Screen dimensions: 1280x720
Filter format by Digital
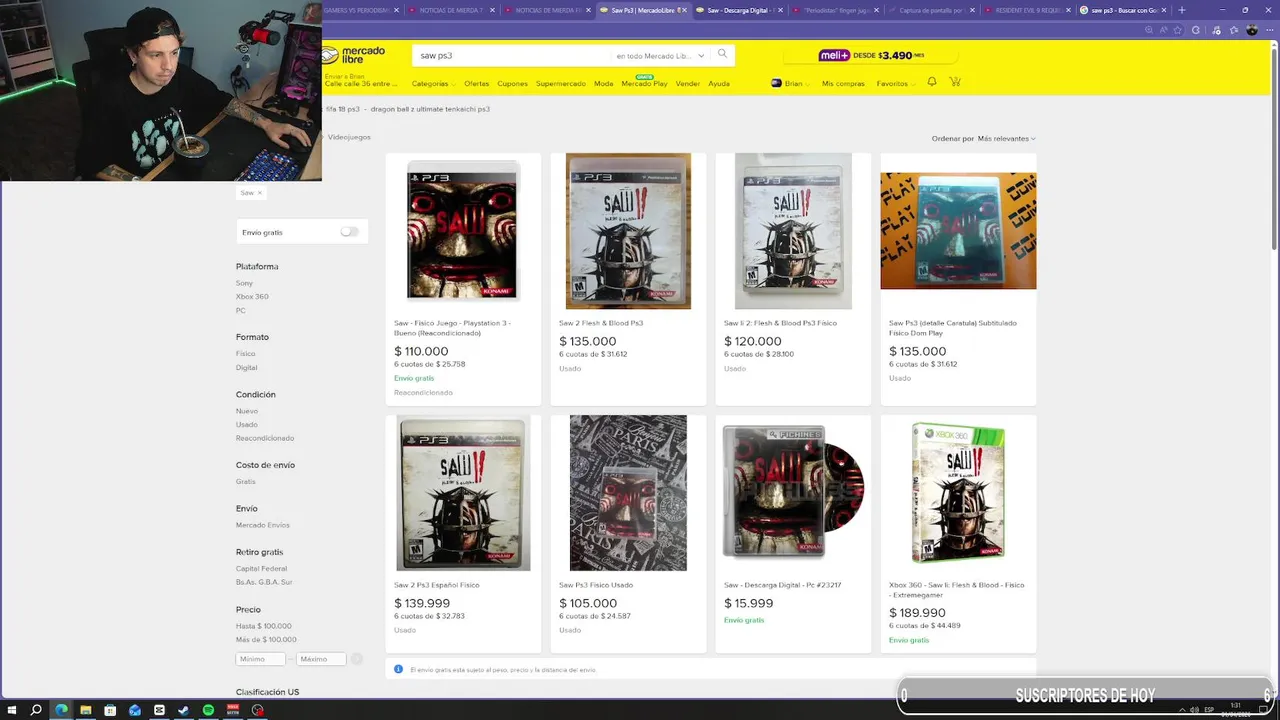(246, 368)
